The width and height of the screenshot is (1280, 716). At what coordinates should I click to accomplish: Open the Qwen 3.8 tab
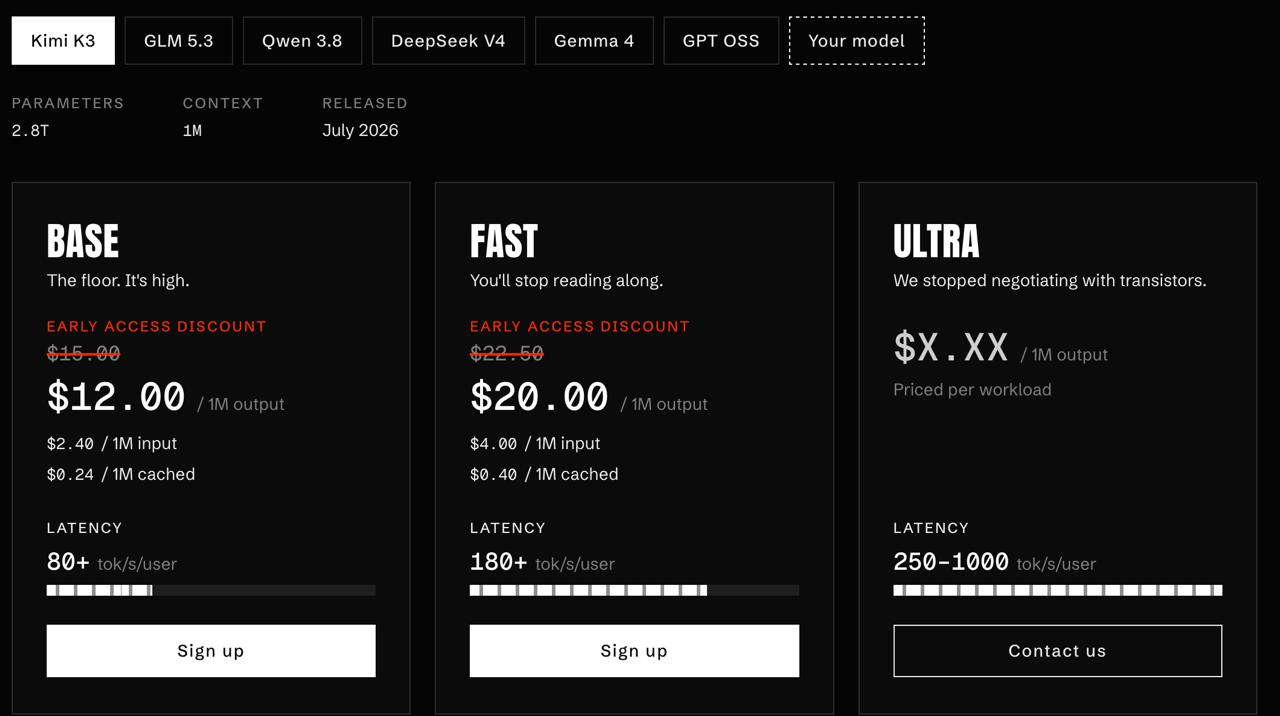click(302, 41)
